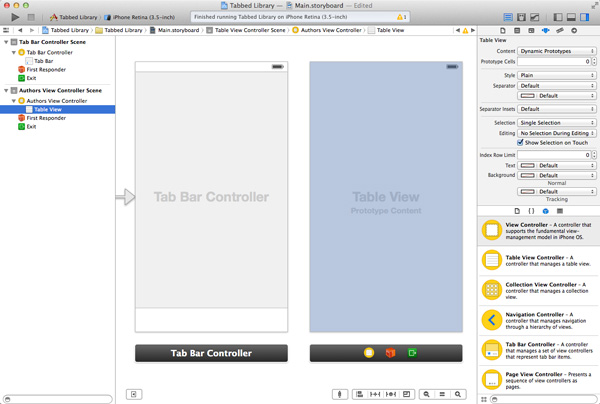
Task: Open the Style dropdown set to Plain
Action: tap(557, 75)
